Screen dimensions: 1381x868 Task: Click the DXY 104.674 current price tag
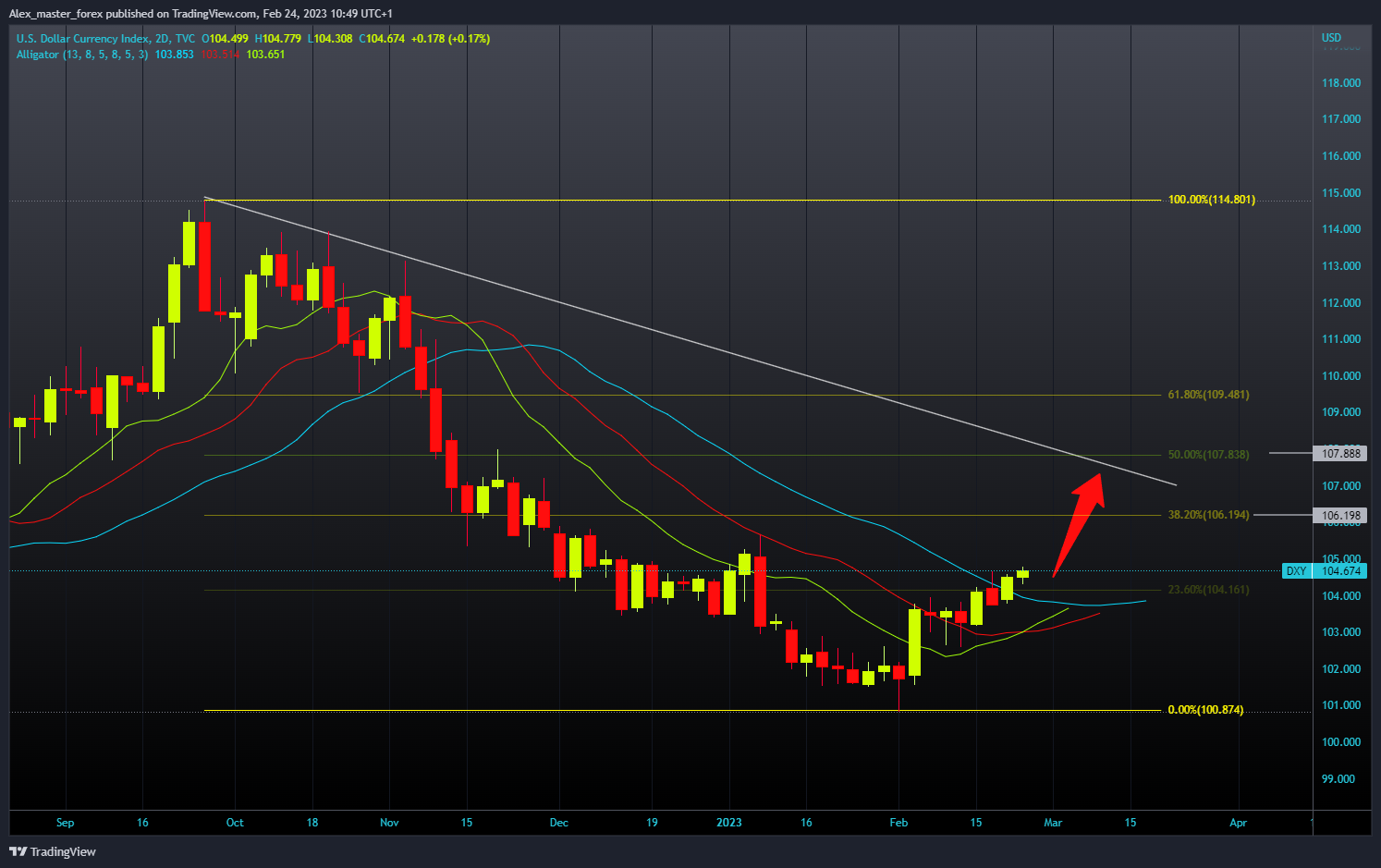coord(1325,571)
